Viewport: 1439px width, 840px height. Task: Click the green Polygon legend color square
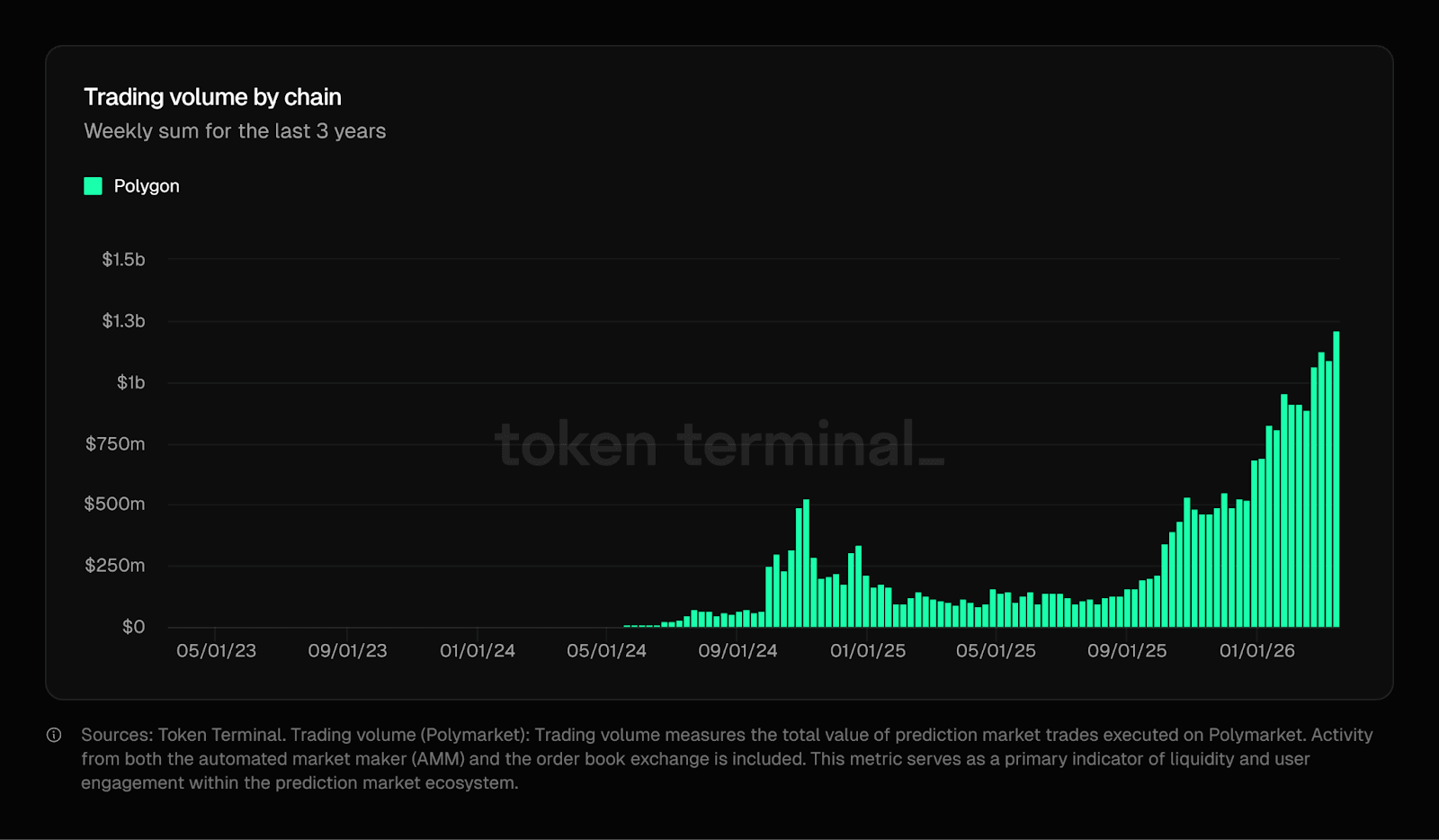tap(92, 186)
